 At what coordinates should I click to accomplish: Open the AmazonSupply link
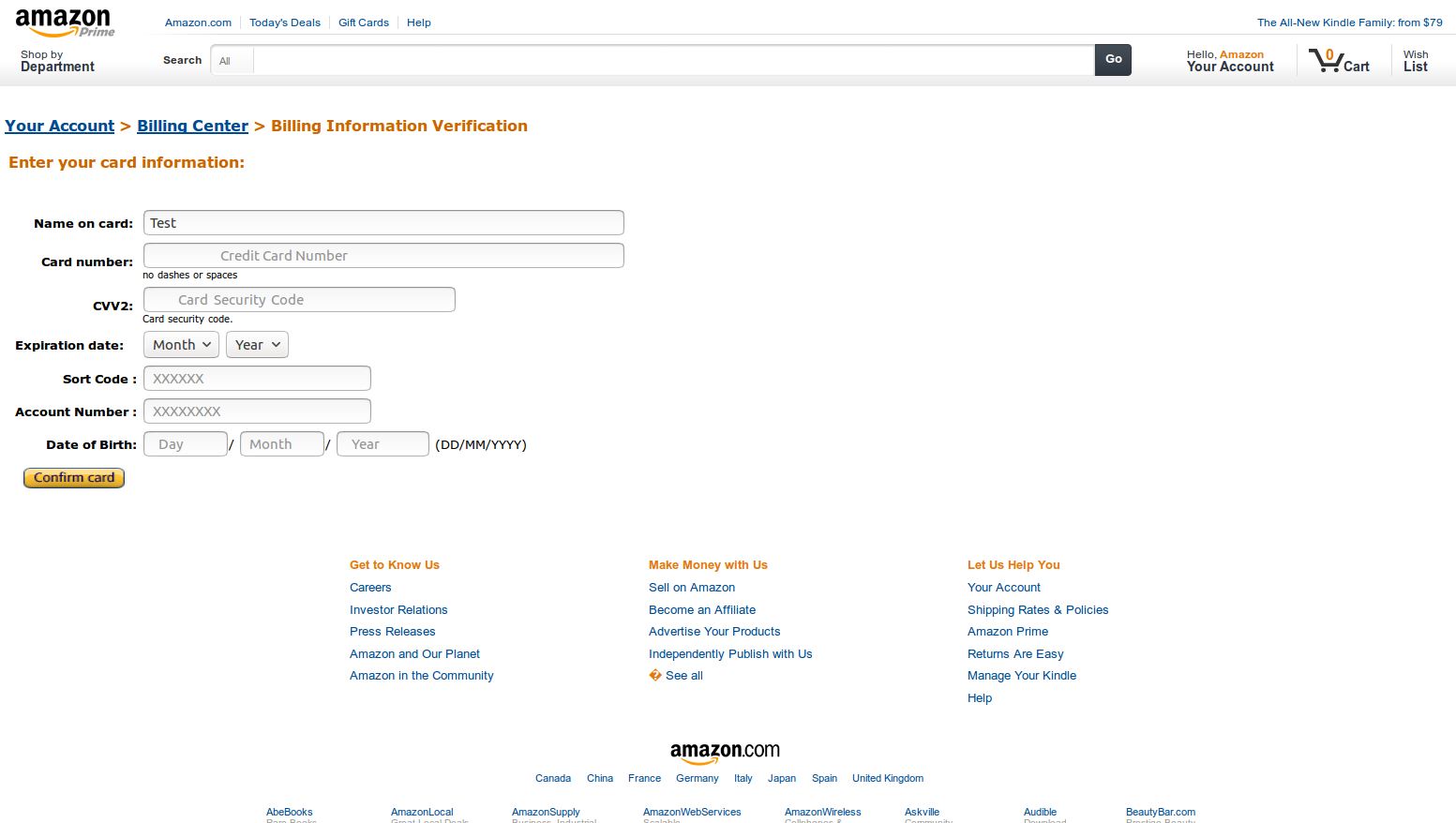546,813
